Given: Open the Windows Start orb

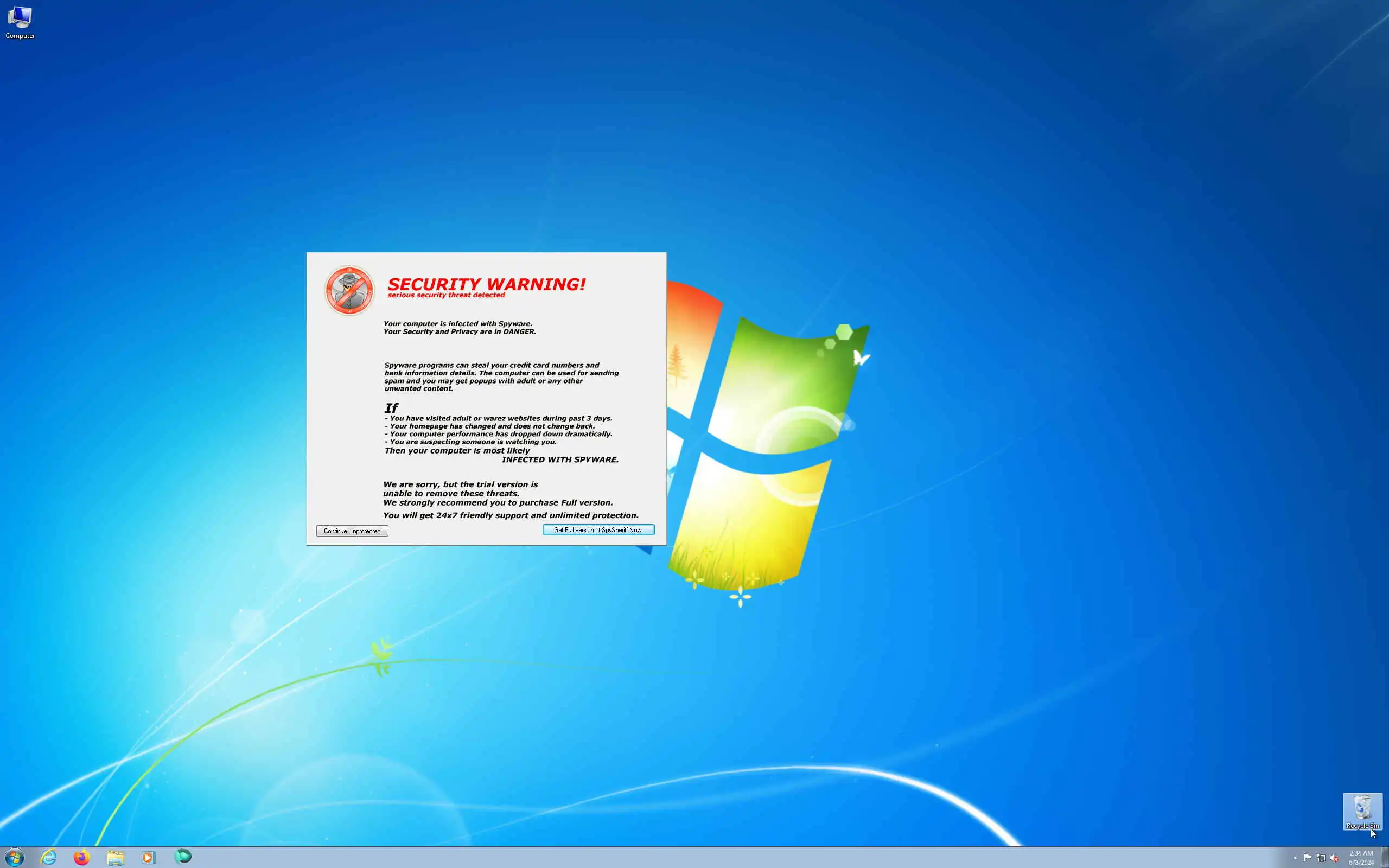Looking at the screenshot, I should click(14, 857).
